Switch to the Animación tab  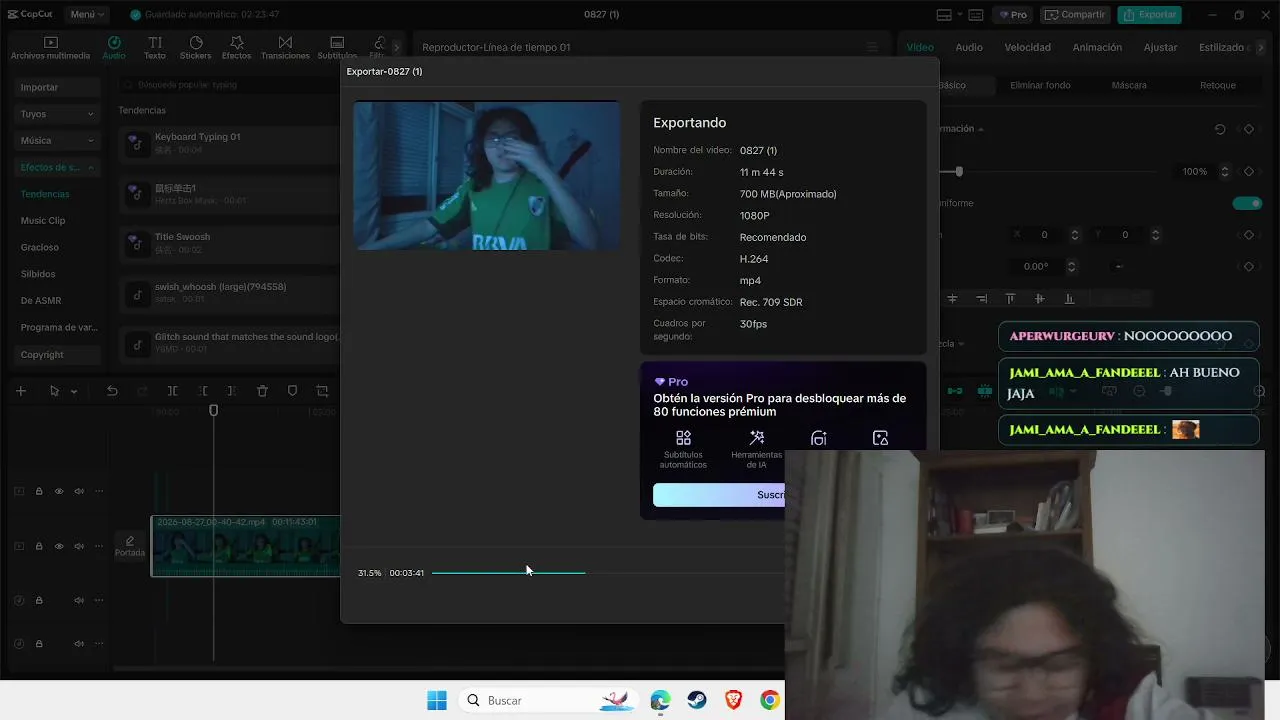tap(1097, 47)
